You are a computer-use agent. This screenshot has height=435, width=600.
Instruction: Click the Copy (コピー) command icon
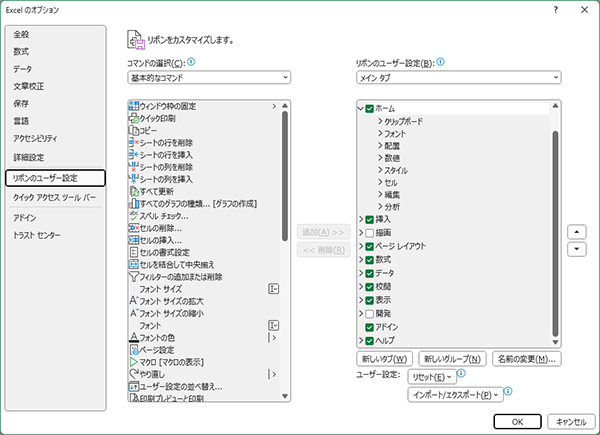click(x=134, y=130)
